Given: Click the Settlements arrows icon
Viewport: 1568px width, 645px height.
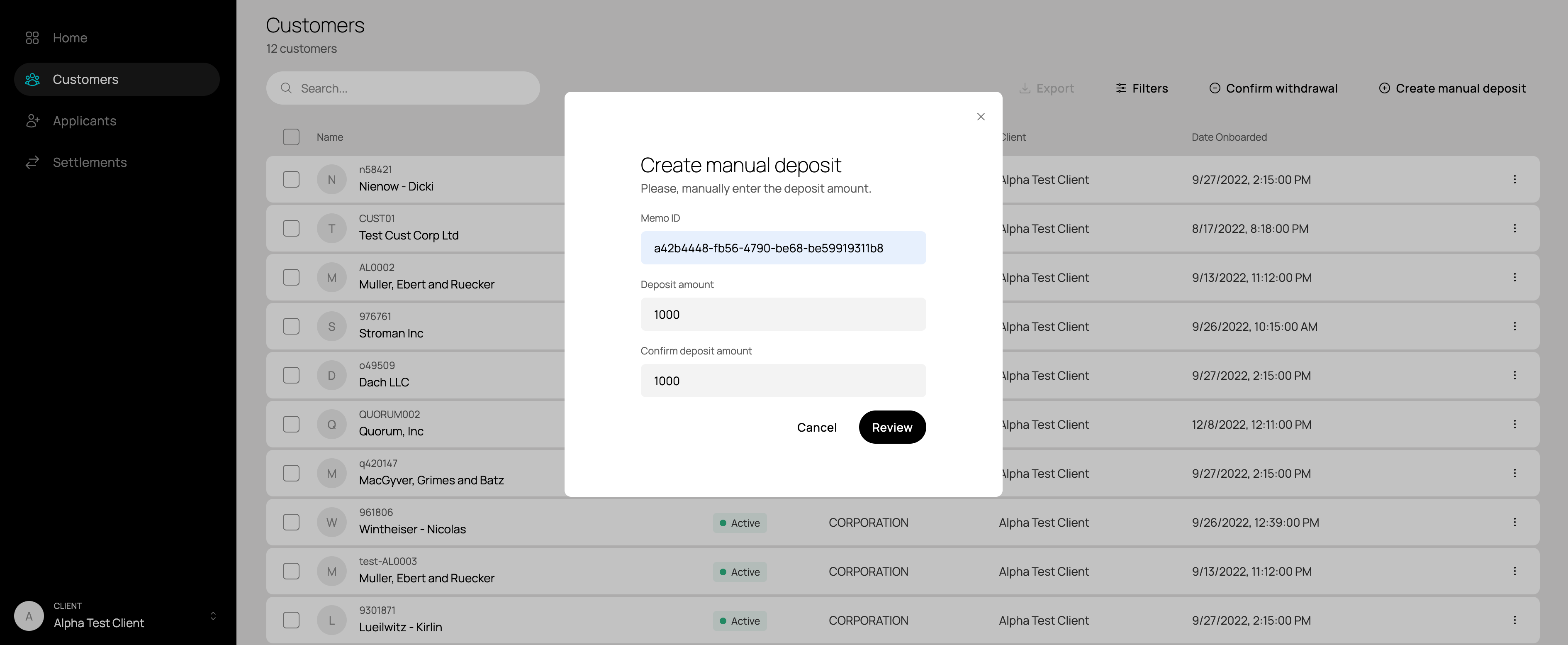Looking at the screenshot, I should tap(32, 162).
